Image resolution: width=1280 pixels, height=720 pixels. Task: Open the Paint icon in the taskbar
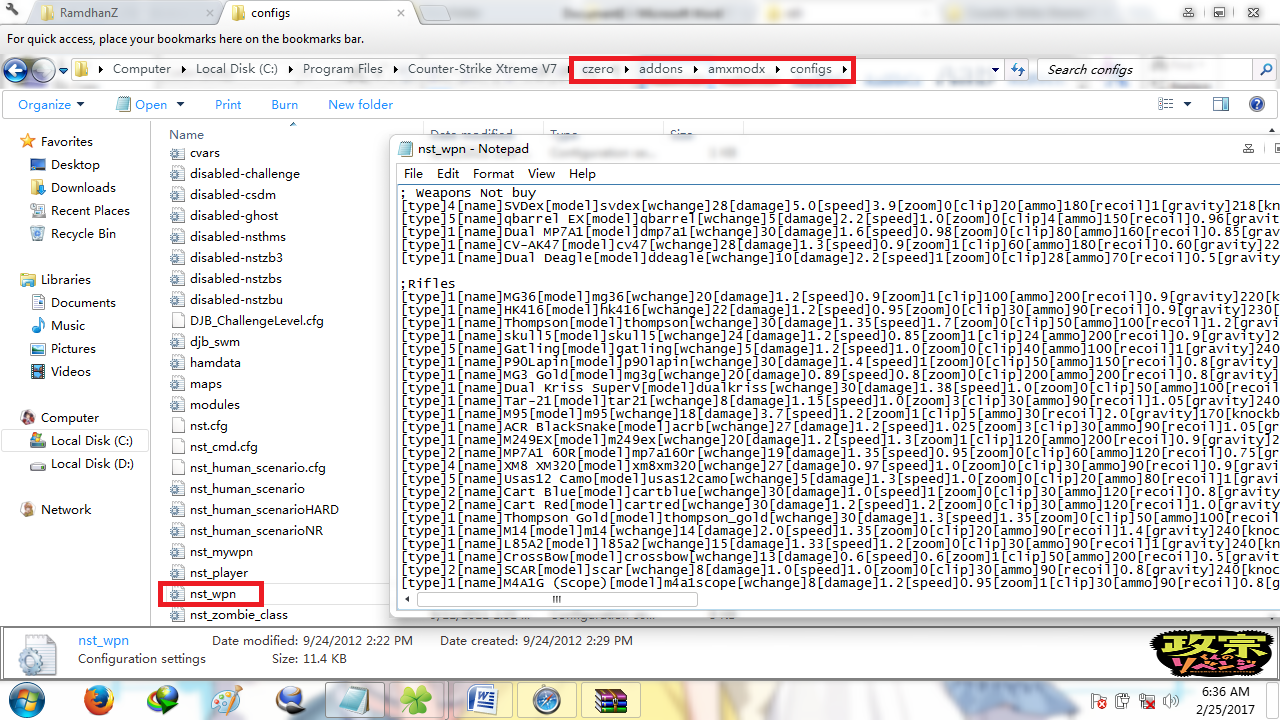pyautogui.click(x=226, y=698)
